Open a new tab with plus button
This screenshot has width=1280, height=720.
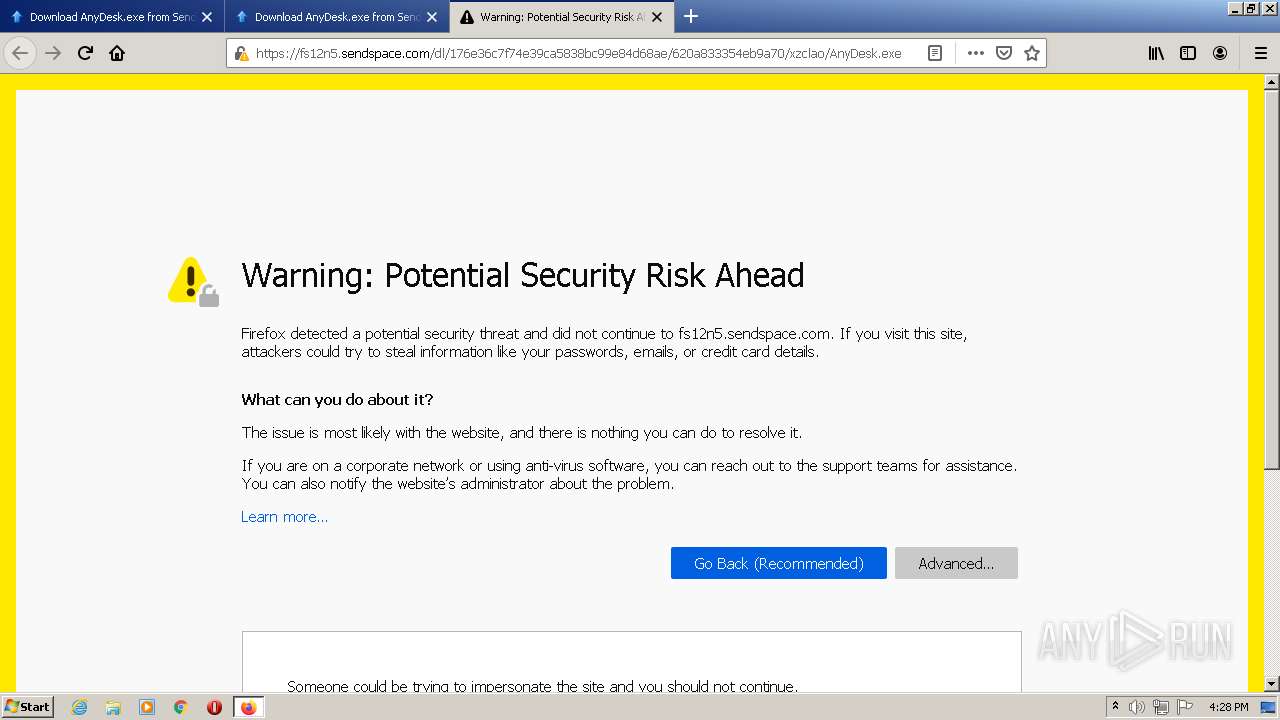690,16
